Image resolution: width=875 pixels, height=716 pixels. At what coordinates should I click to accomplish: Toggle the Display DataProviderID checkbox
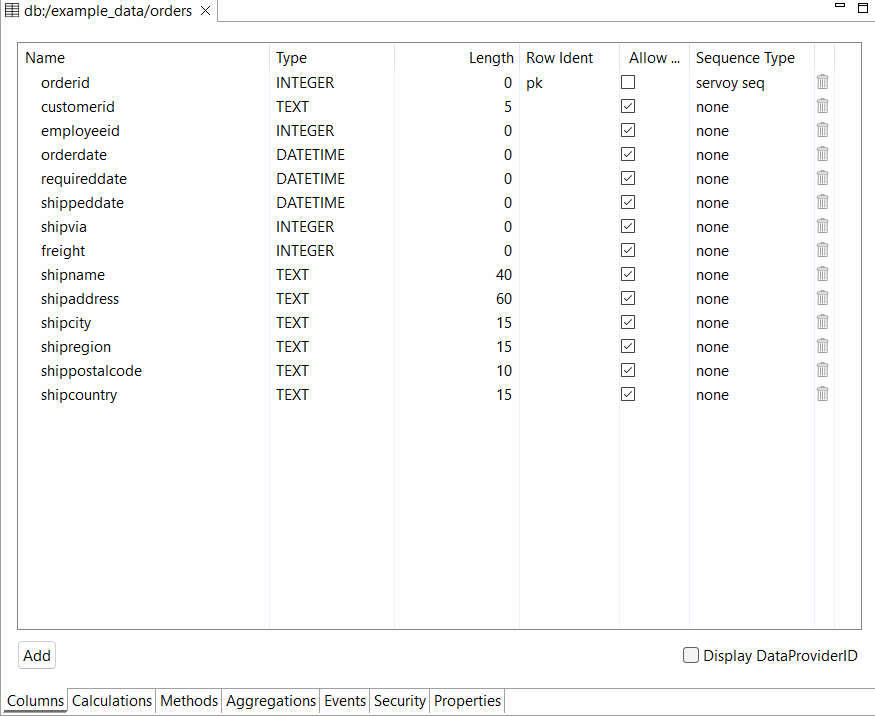pos(691,656)
